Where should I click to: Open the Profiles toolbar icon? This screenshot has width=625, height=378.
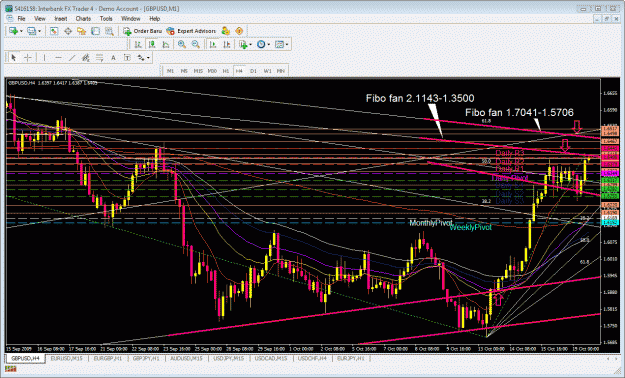[x=31, y=31]
